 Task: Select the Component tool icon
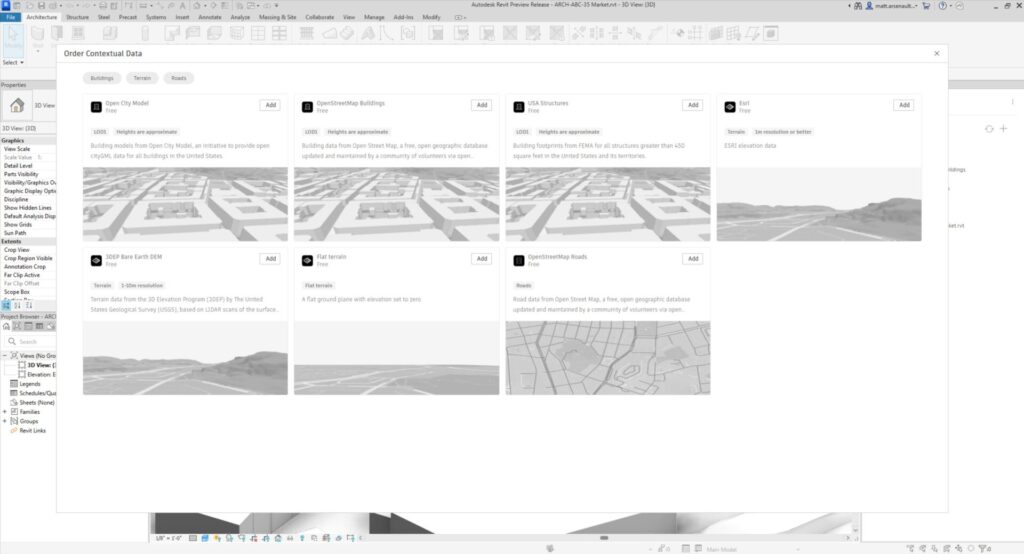coord(110,33)
